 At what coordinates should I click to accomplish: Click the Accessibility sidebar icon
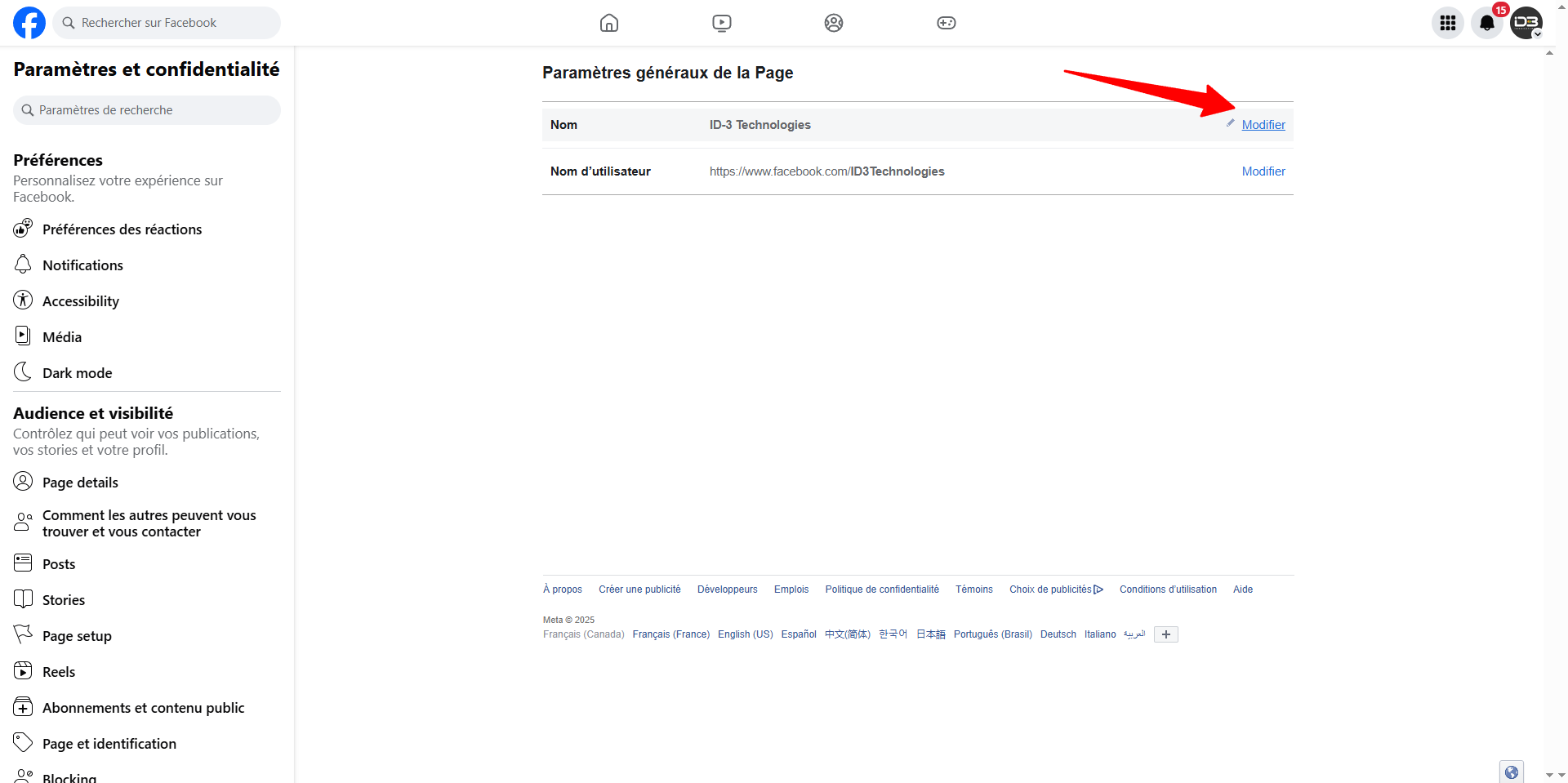tap(23, 300)
